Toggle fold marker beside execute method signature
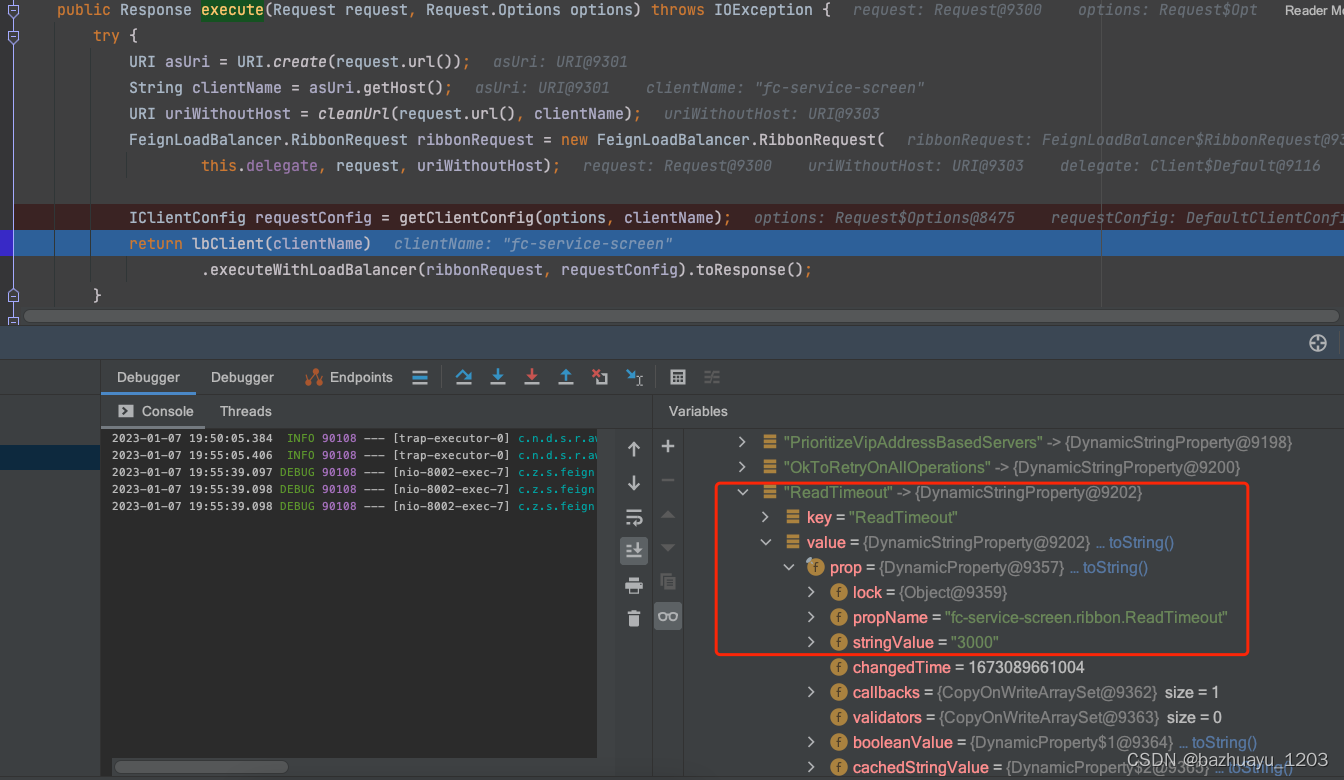1344x780 pixels. point(13,10)
